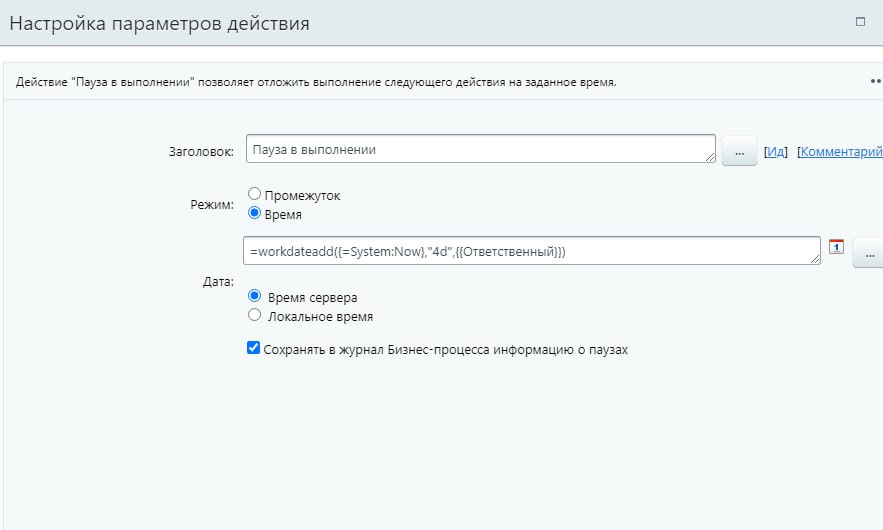Click the Дата label

(x=218, y=282)
